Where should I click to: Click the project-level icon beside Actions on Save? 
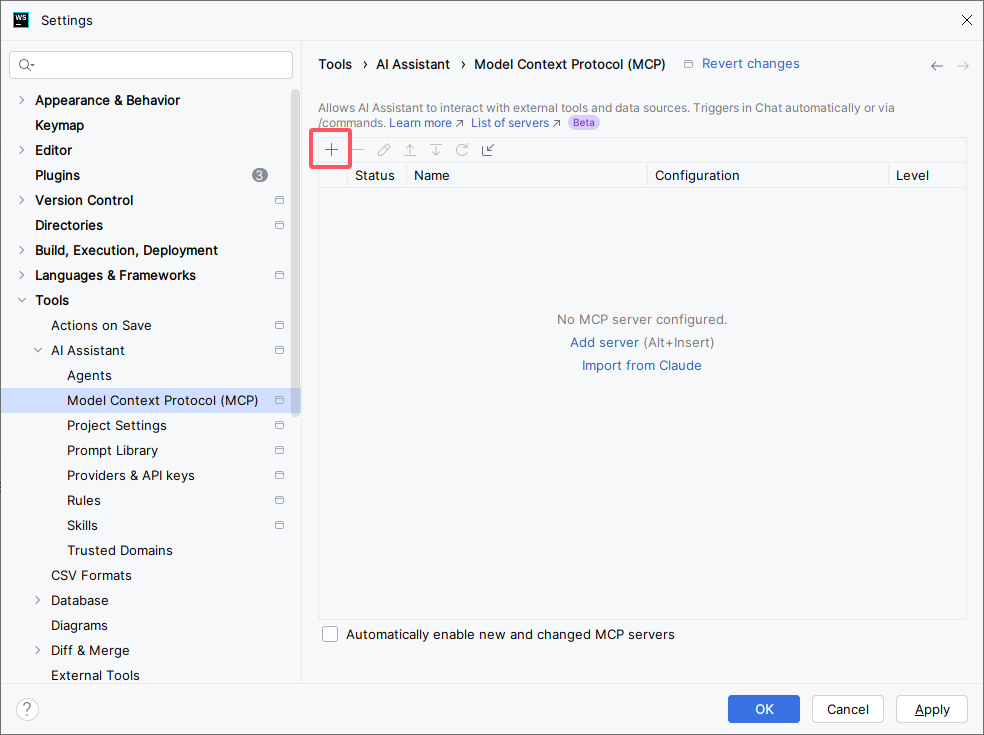pos(279,325)
